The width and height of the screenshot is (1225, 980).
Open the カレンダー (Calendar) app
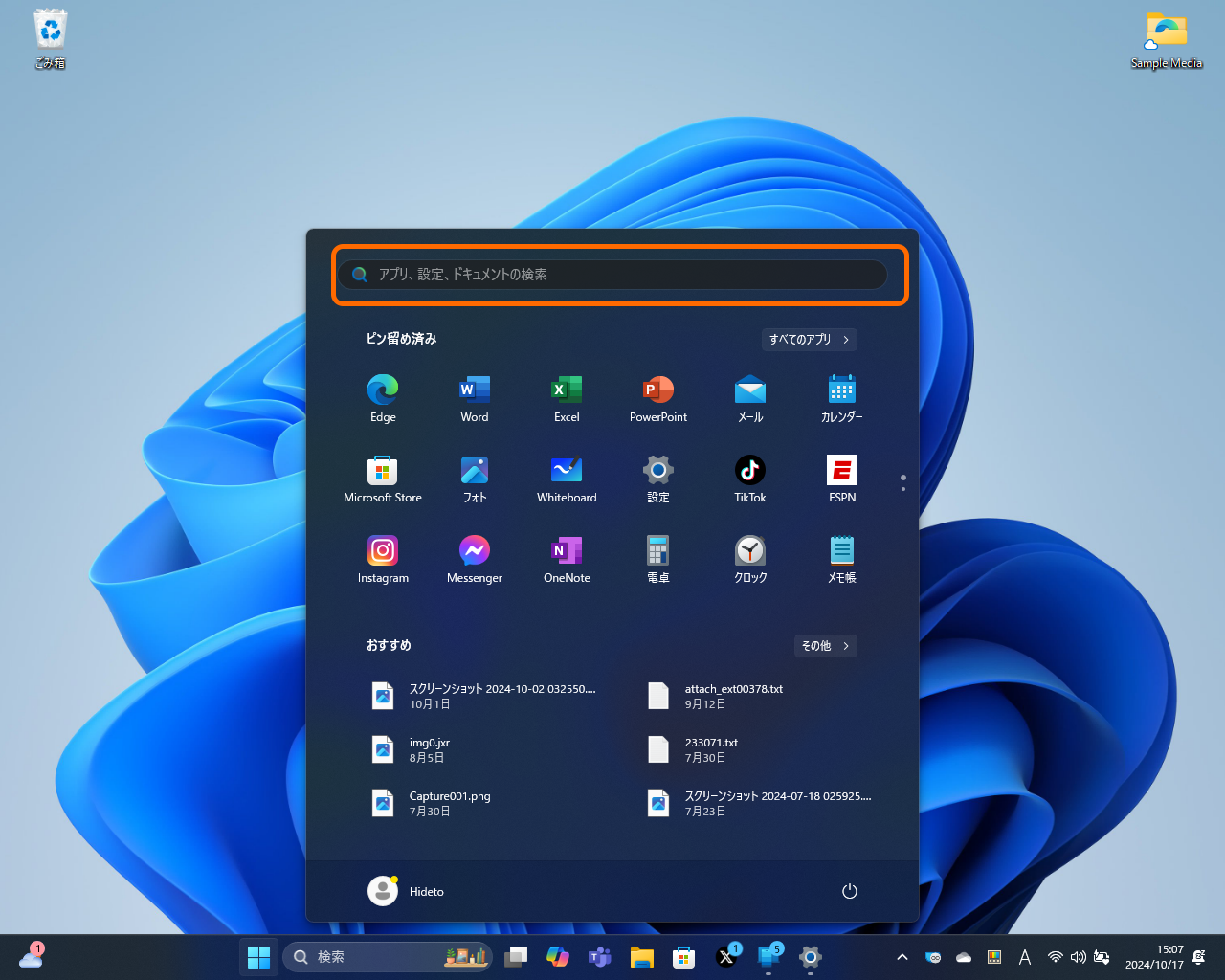[842, 398]
